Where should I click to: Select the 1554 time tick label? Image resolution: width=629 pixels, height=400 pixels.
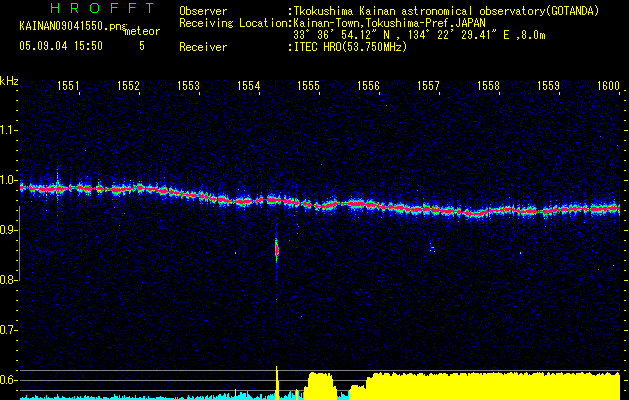[x=249, y=87]
